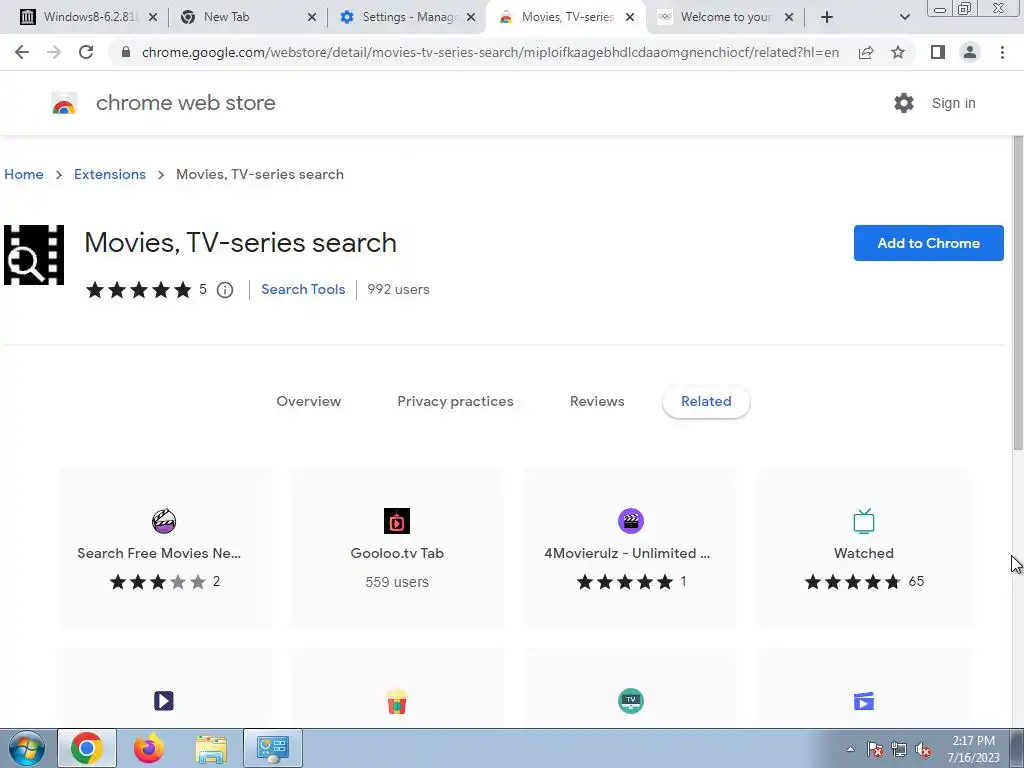
Task: Click the 'Gooloo.tv Tab' title text
Action: coord(397,553)
